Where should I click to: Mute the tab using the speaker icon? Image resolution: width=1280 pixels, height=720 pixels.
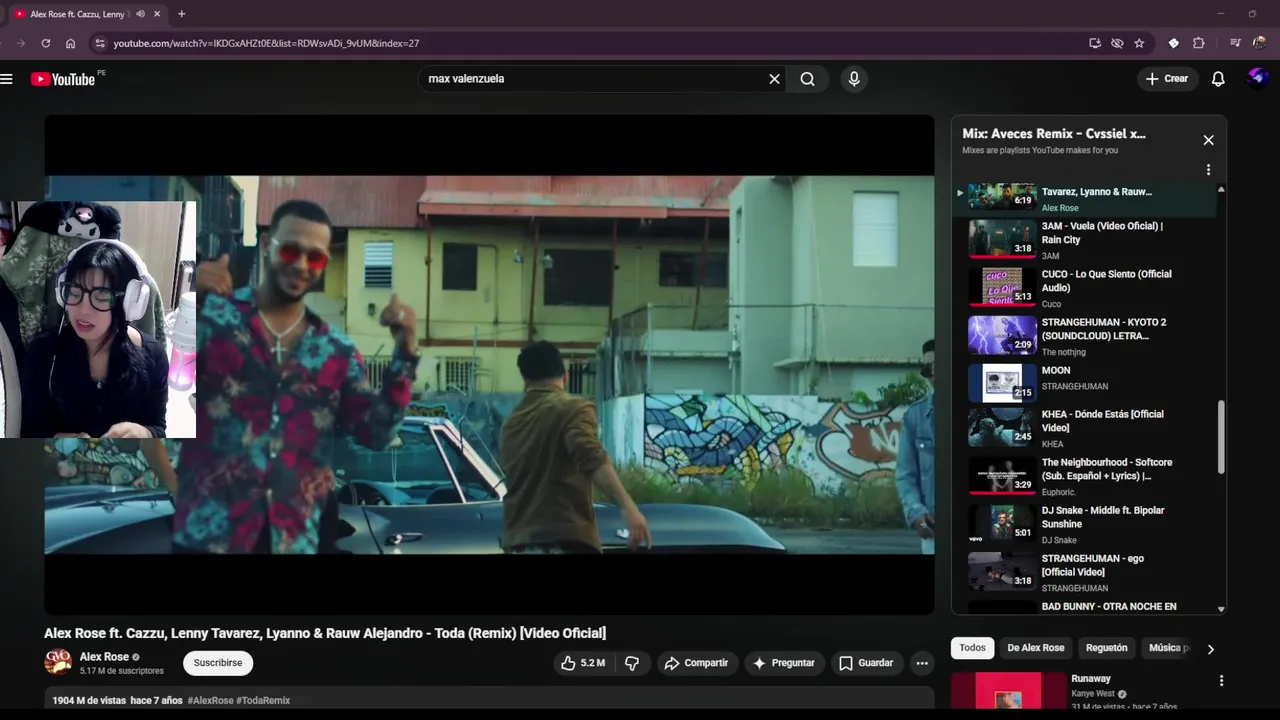(140, 14)
